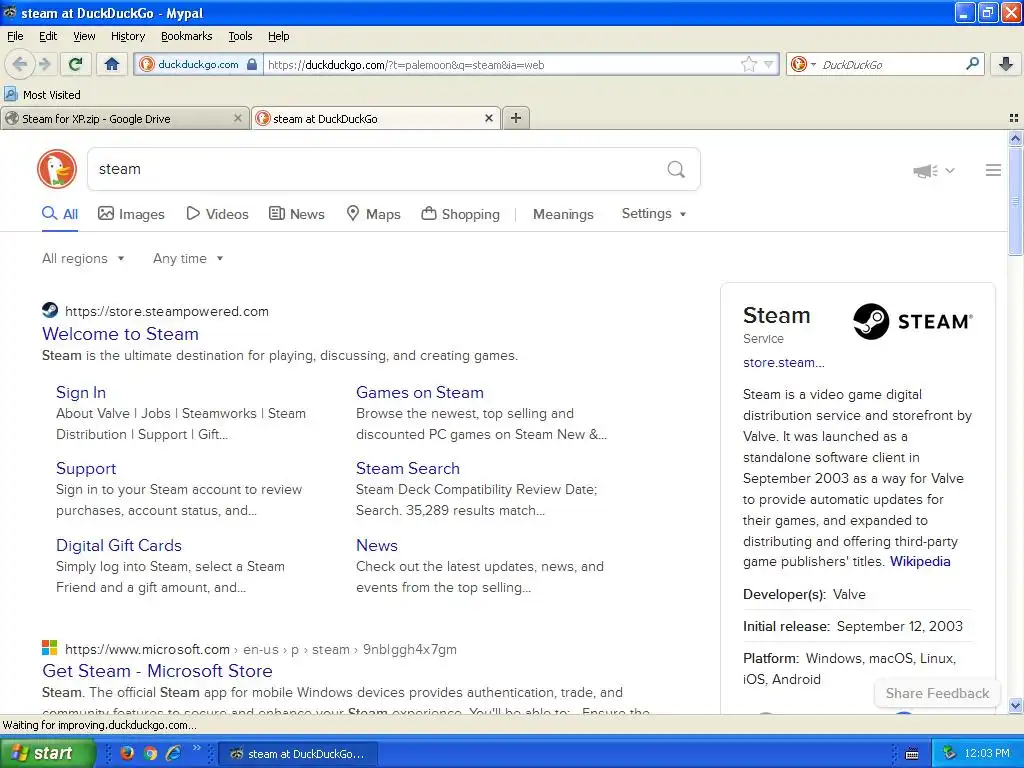Open the Bookmarks menu
The height and width of the screenshot is (768, 1024).
(x=187, y=36)
